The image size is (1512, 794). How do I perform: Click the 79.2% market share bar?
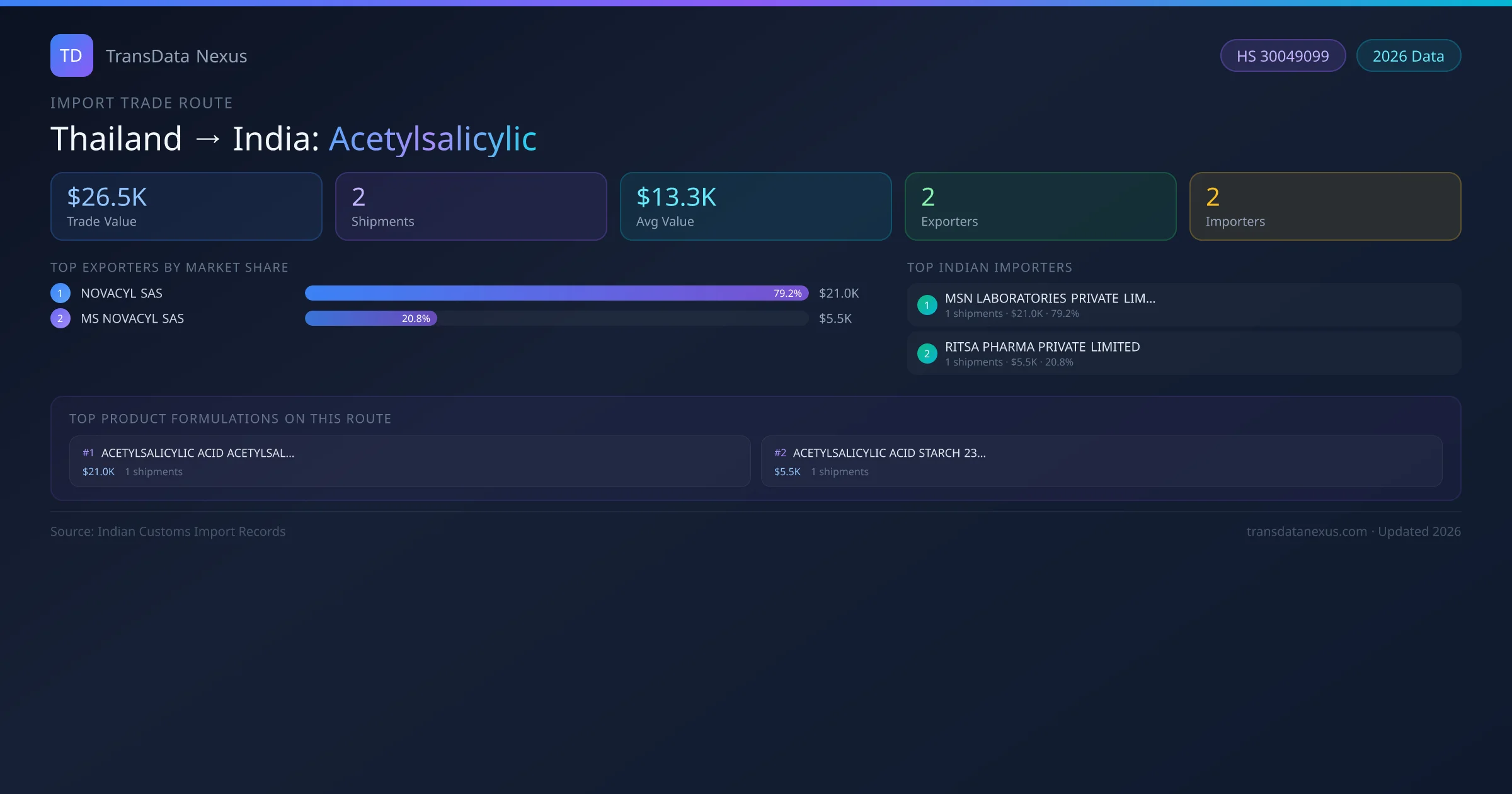(x=554, y=293)
